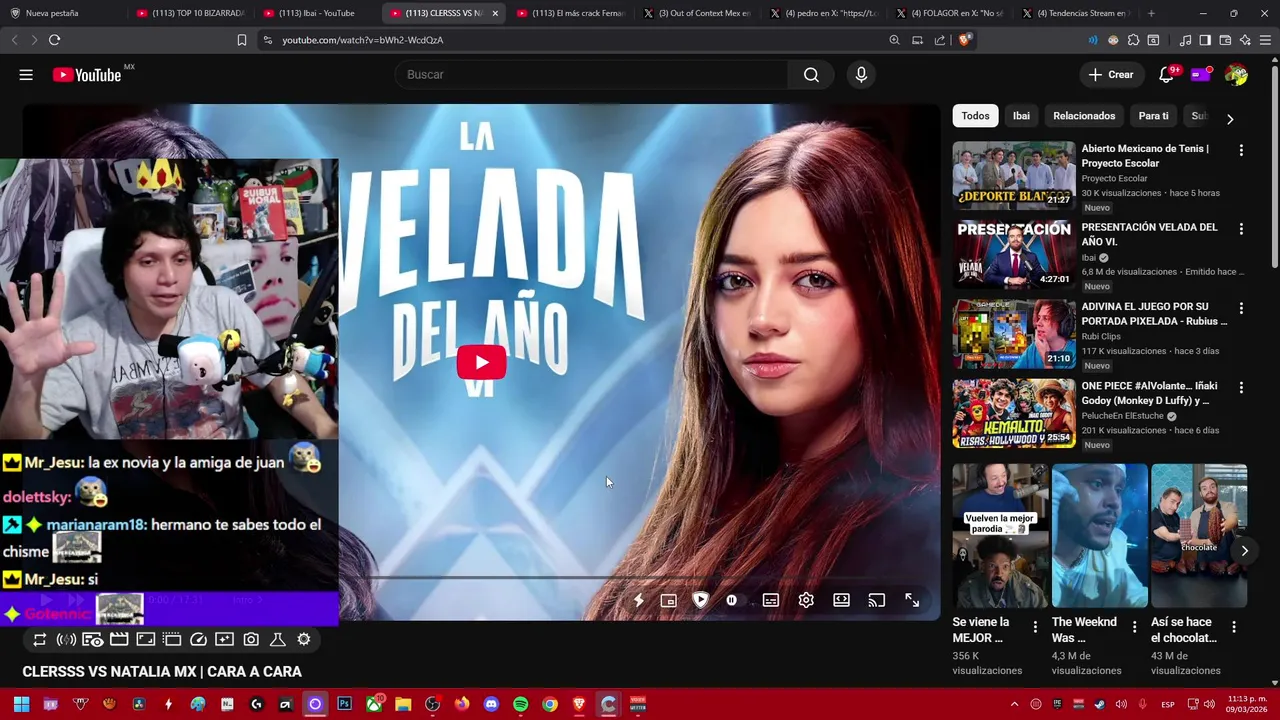Reload the page

tap(54, 40)
